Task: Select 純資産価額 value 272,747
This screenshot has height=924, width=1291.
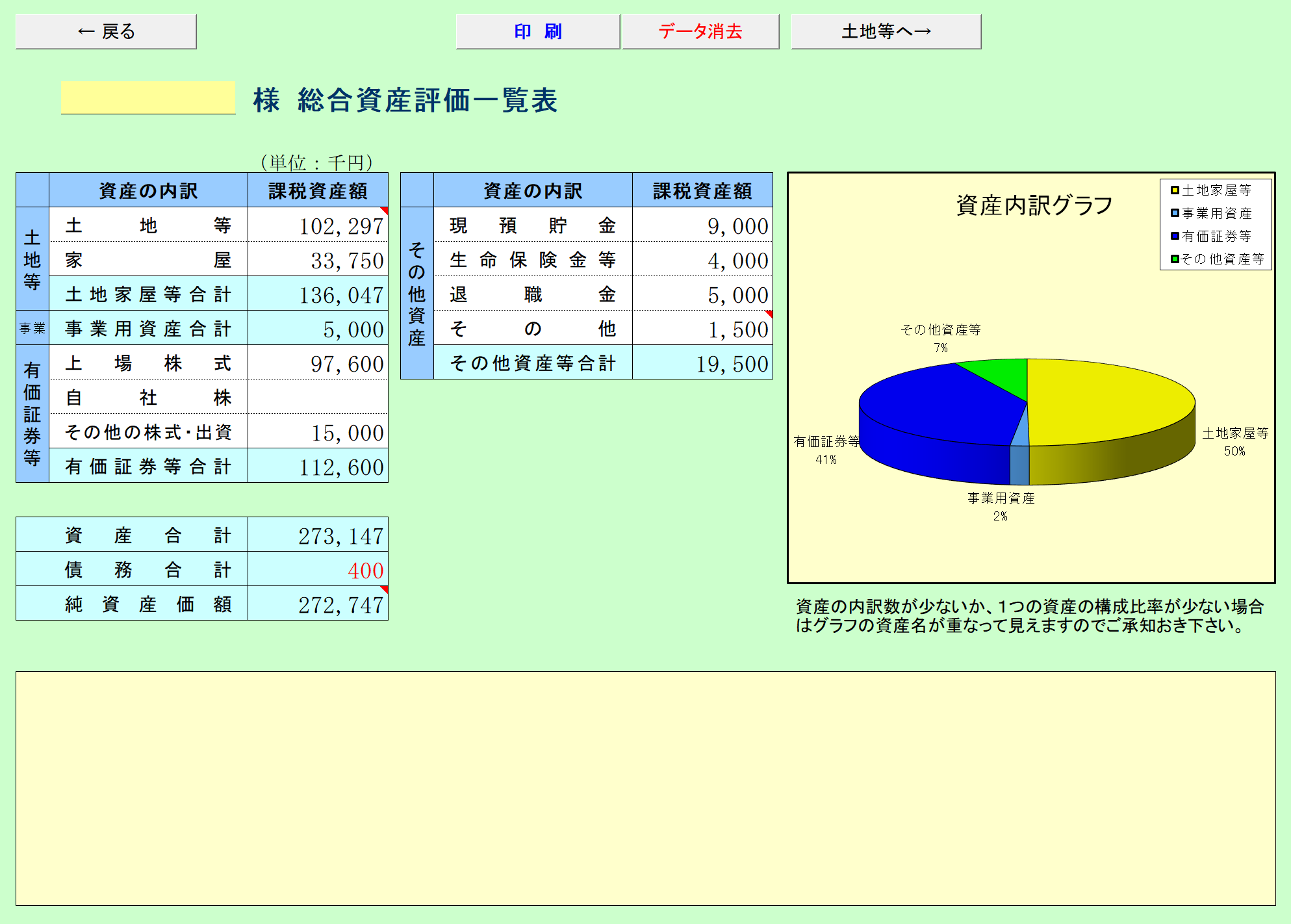Action: [x=318, y=604]
